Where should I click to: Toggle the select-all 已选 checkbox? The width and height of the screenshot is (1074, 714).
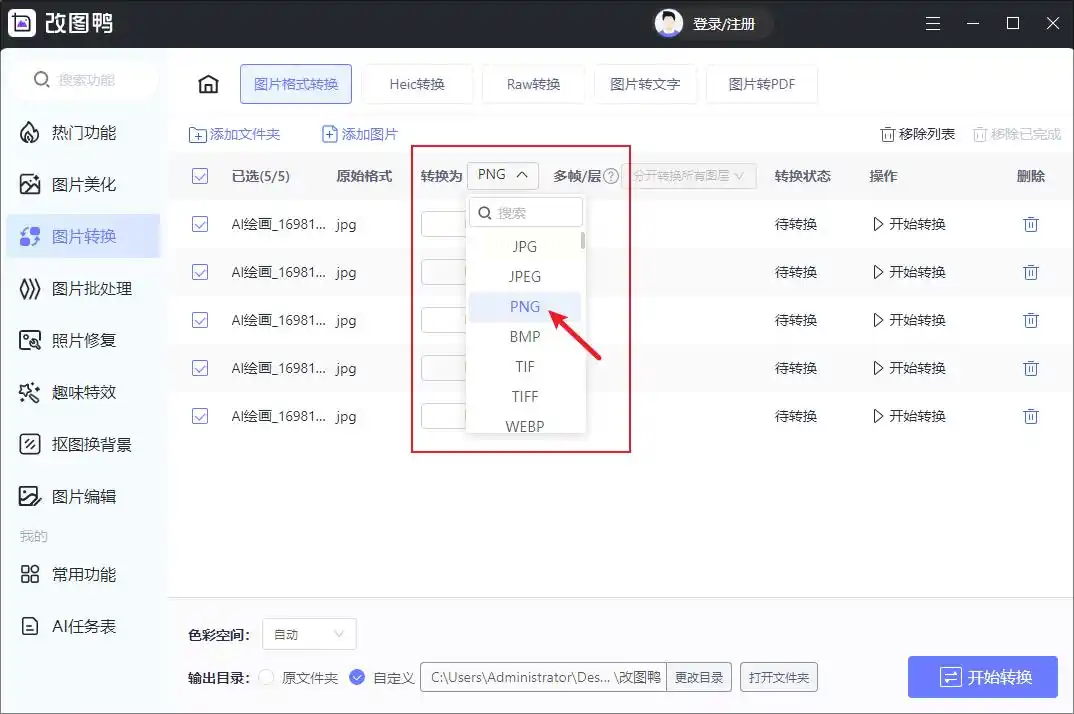coord(200,177)
